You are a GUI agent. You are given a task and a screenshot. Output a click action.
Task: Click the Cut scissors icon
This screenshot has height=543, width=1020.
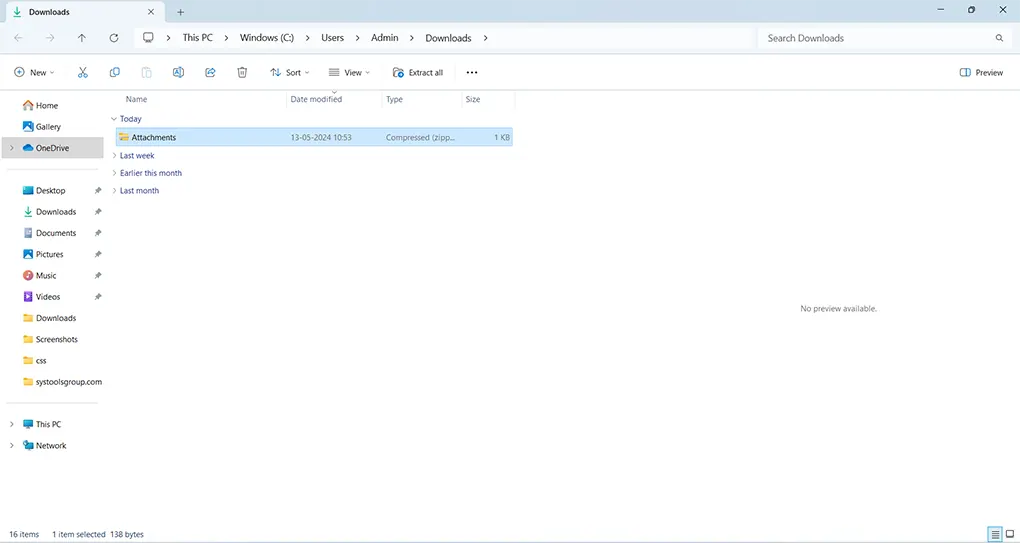click(x=83, y=72)
